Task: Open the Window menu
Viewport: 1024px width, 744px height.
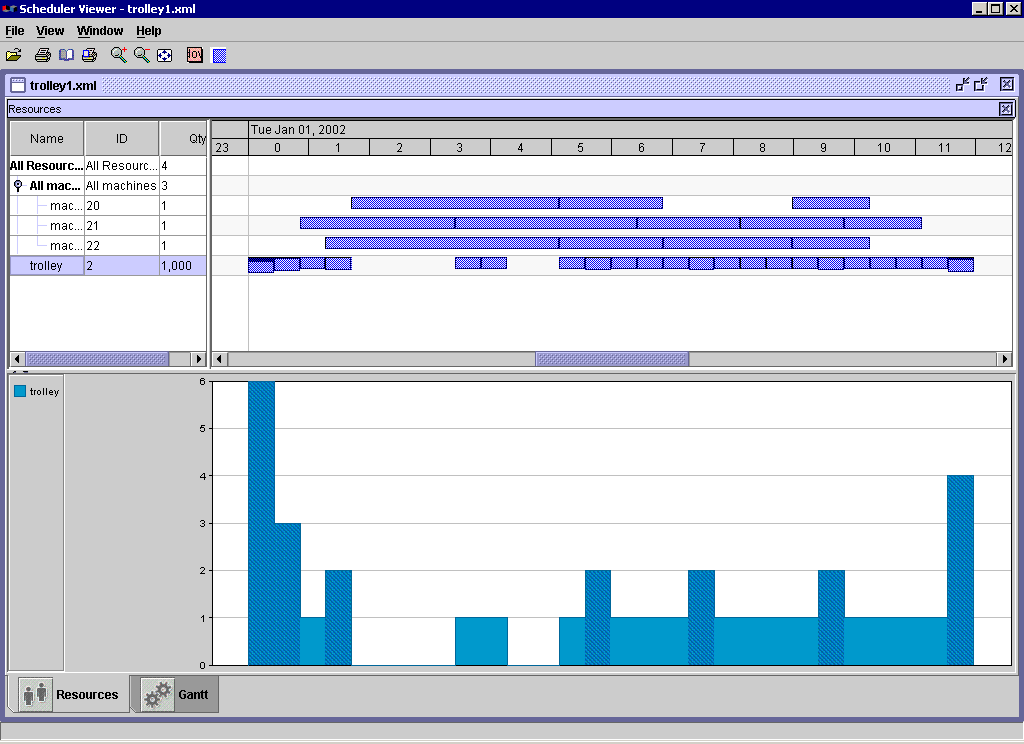Action: click(100, 31)
